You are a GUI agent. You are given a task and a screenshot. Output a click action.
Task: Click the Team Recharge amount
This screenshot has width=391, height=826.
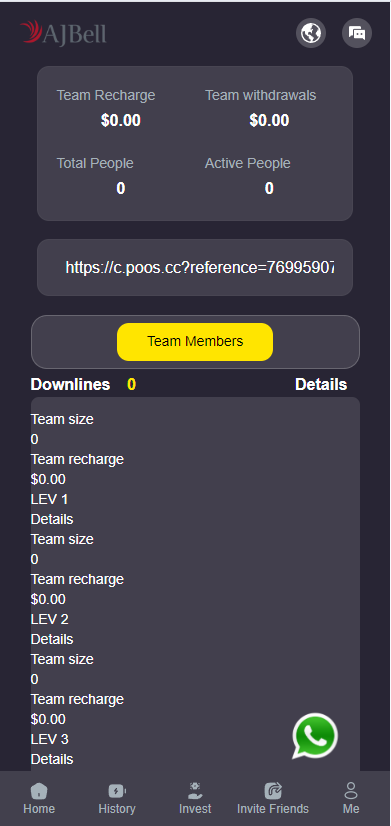tap(121, 121)
